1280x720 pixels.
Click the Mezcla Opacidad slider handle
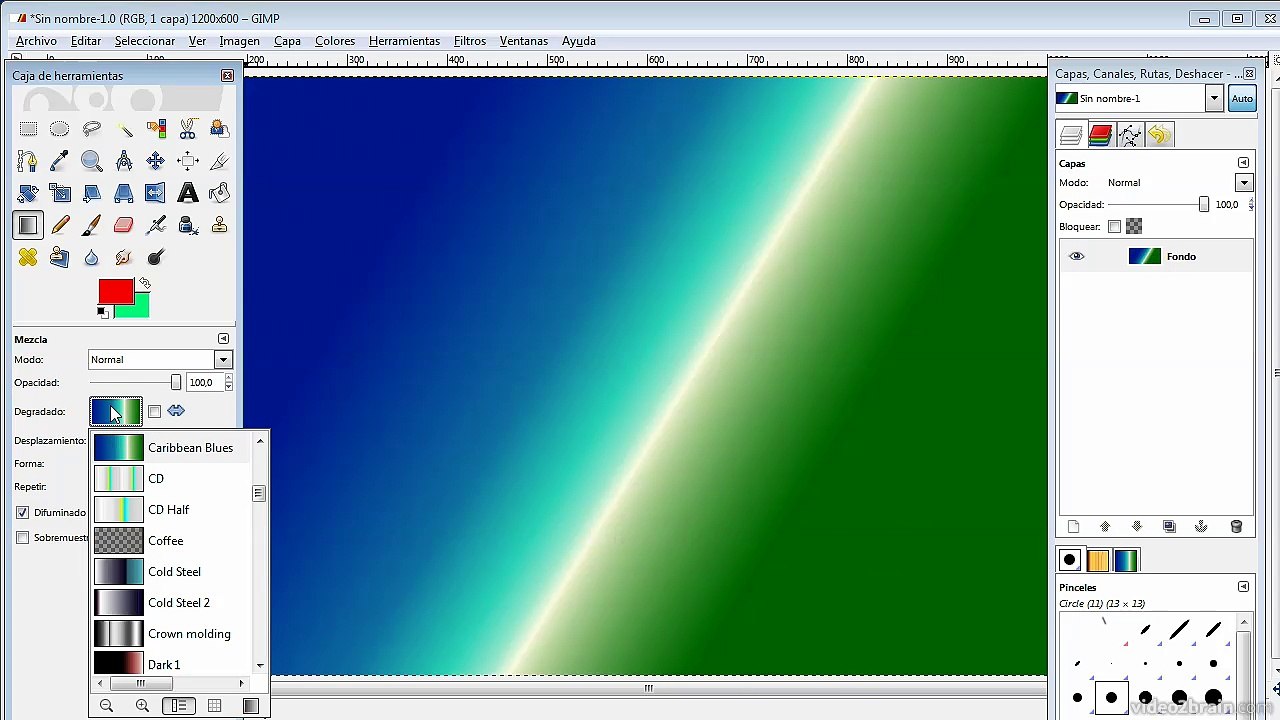[x=176, y=383]
